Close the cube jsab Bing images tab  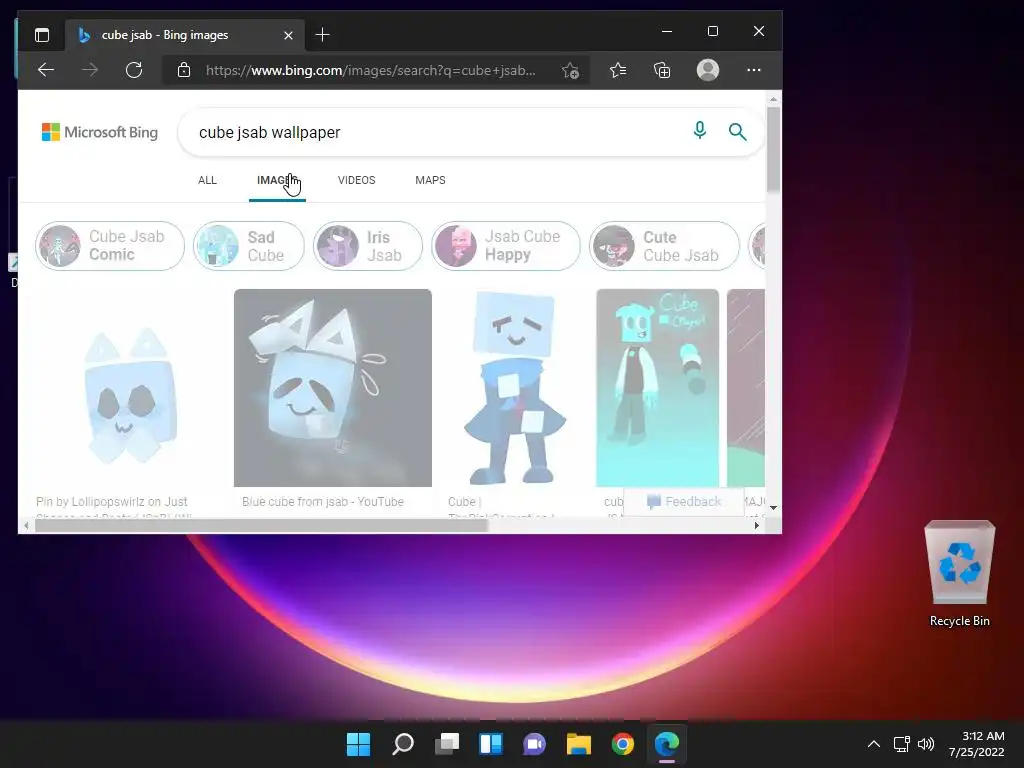click(288, 35)
